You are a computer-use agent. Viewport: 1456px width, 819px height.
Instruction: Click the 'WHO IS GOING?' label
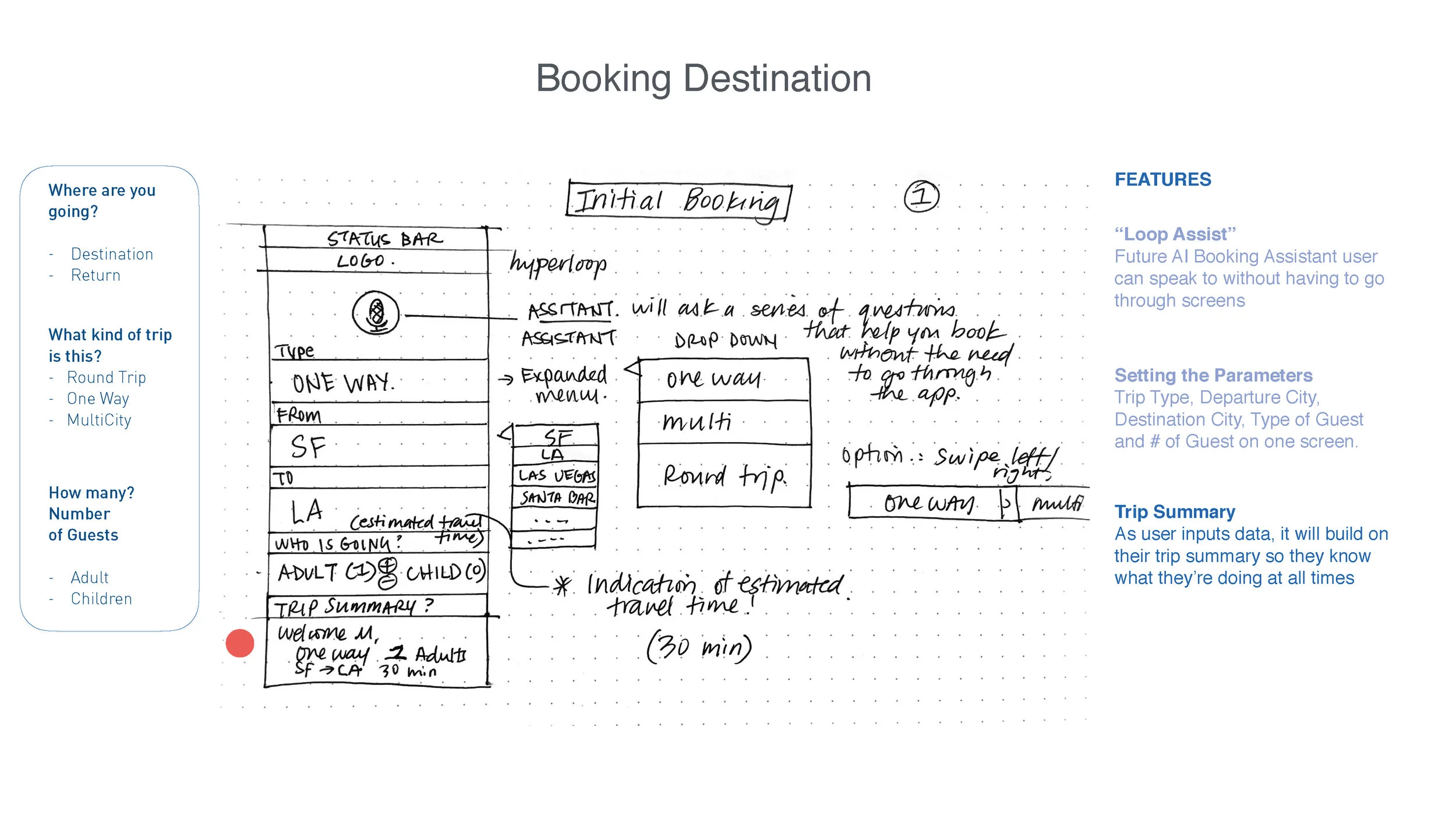338,544
